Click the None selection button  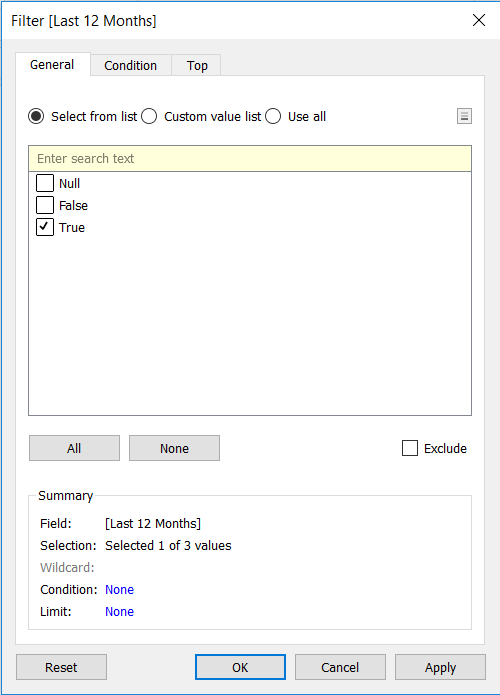[174, 448]
